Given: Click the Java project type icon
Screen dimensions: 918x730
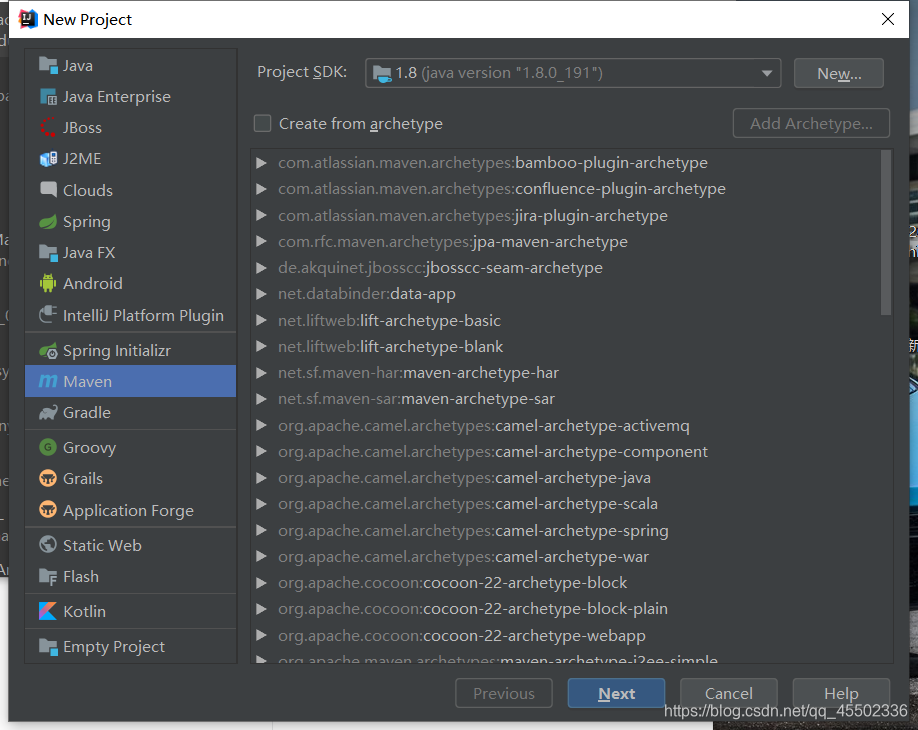Looking at the screenshot, I should pyautogui.click(x=48, y=65).
